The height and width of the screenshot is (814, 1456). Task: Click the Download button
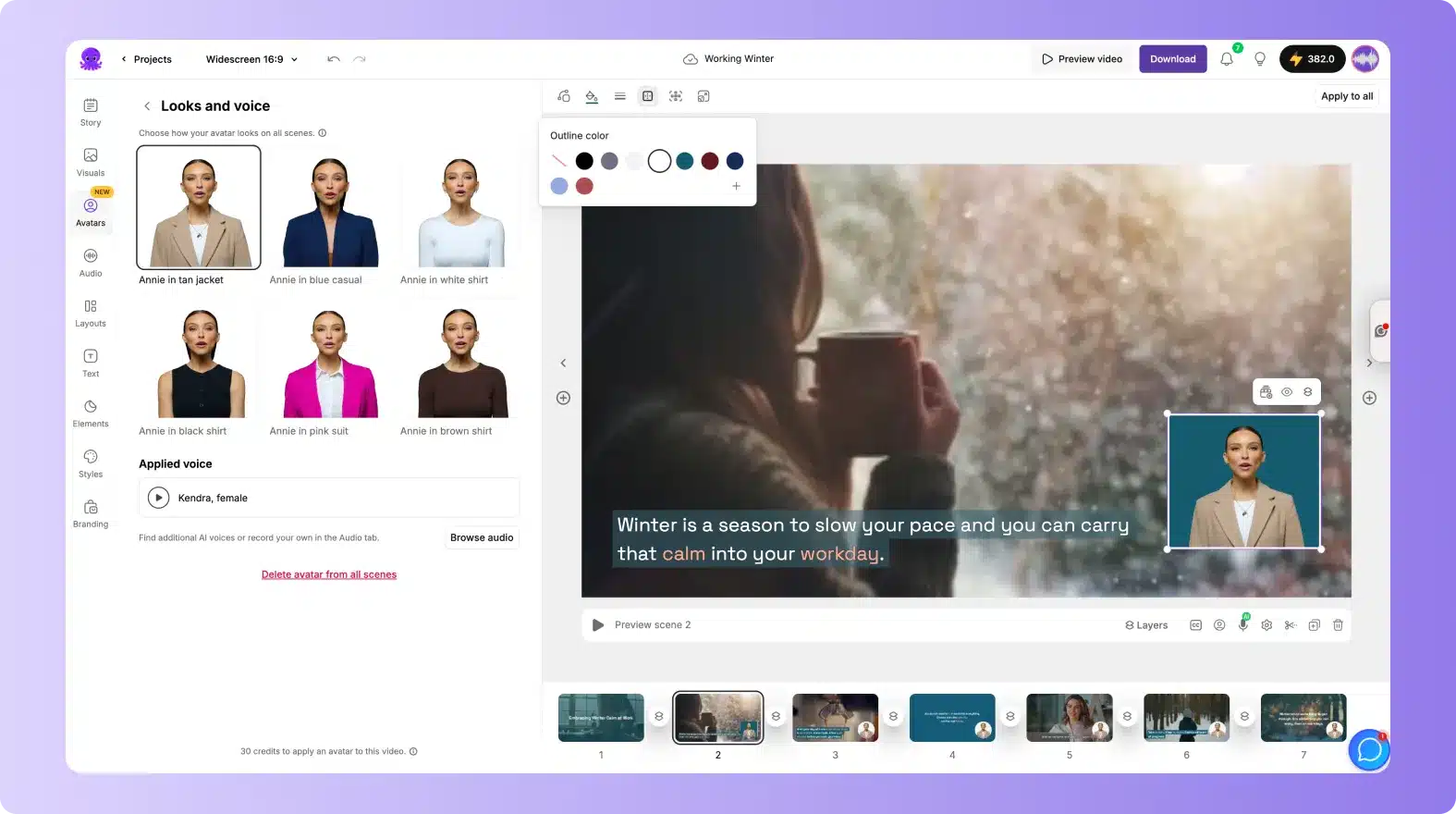coord(1173,59)
